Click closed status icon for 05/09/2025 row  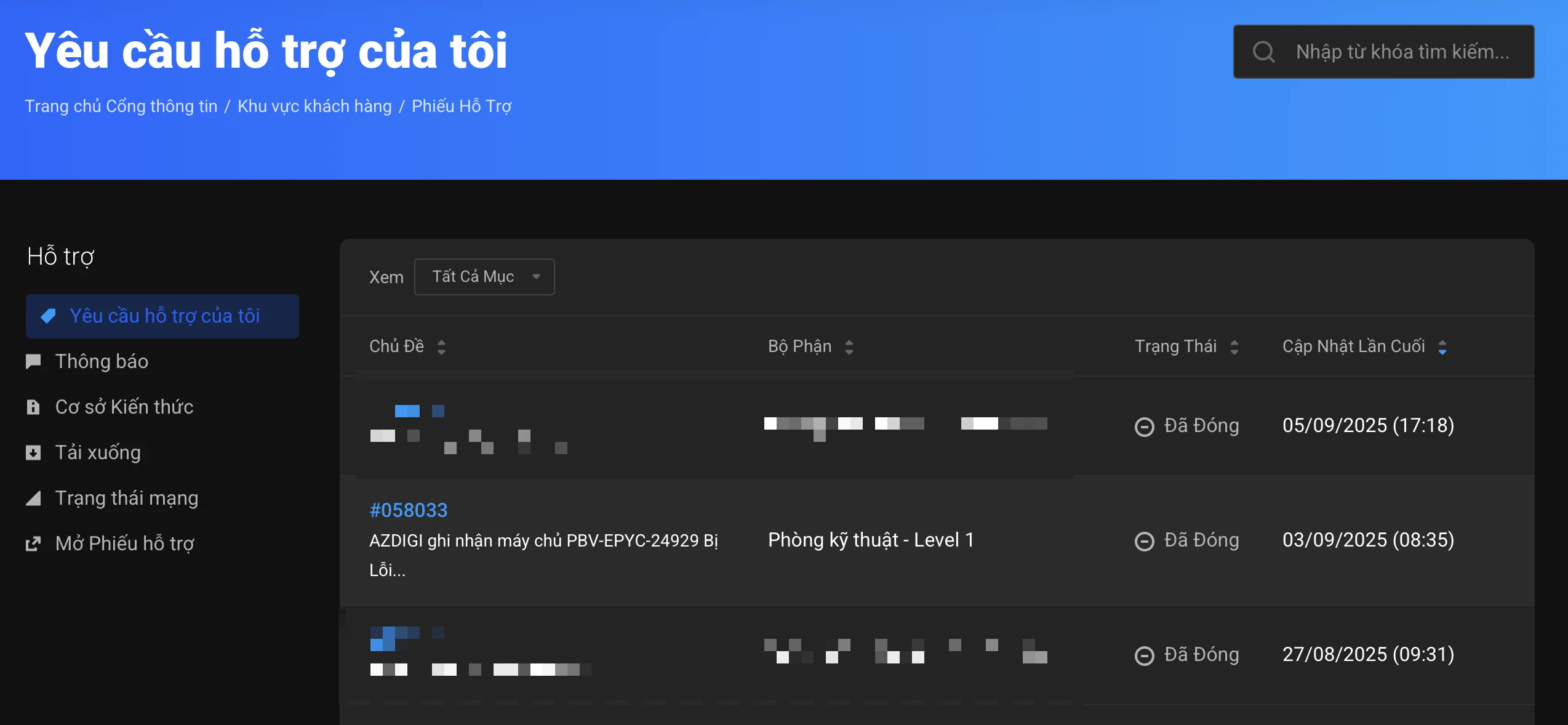[1145, 426]
